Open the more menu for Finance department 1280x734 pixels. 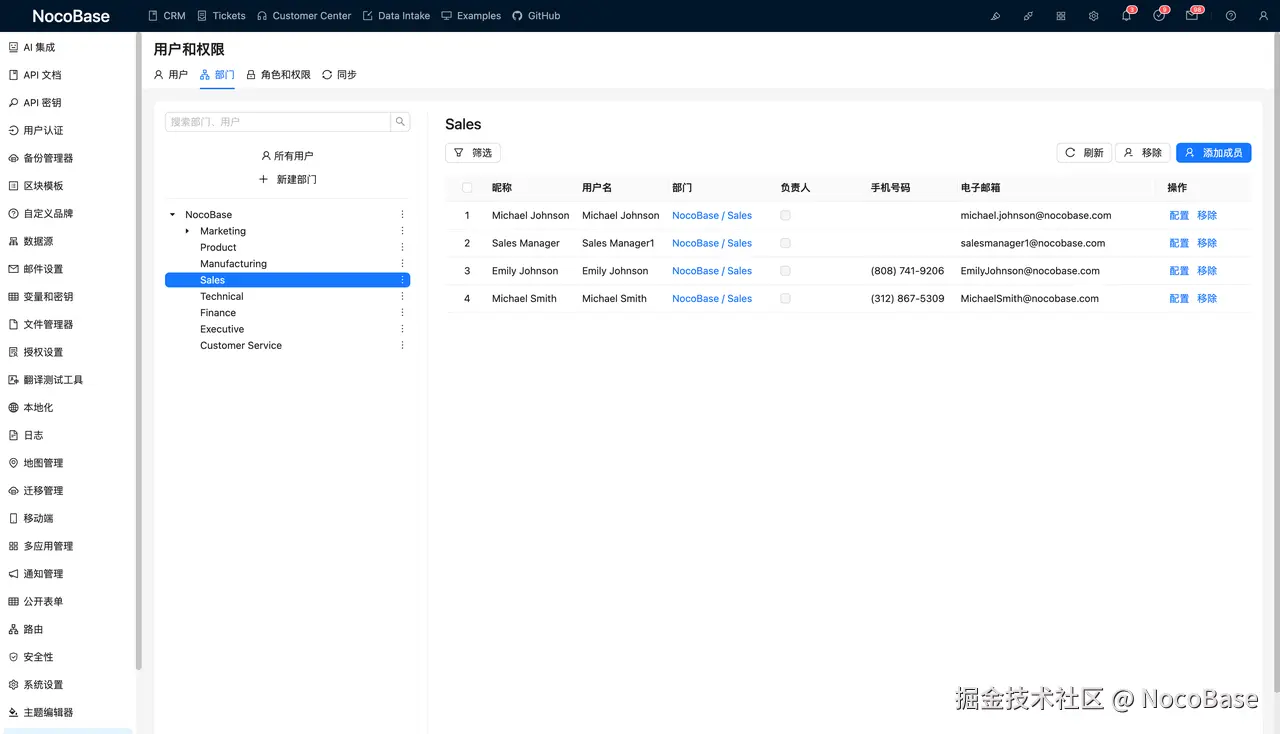403,313
